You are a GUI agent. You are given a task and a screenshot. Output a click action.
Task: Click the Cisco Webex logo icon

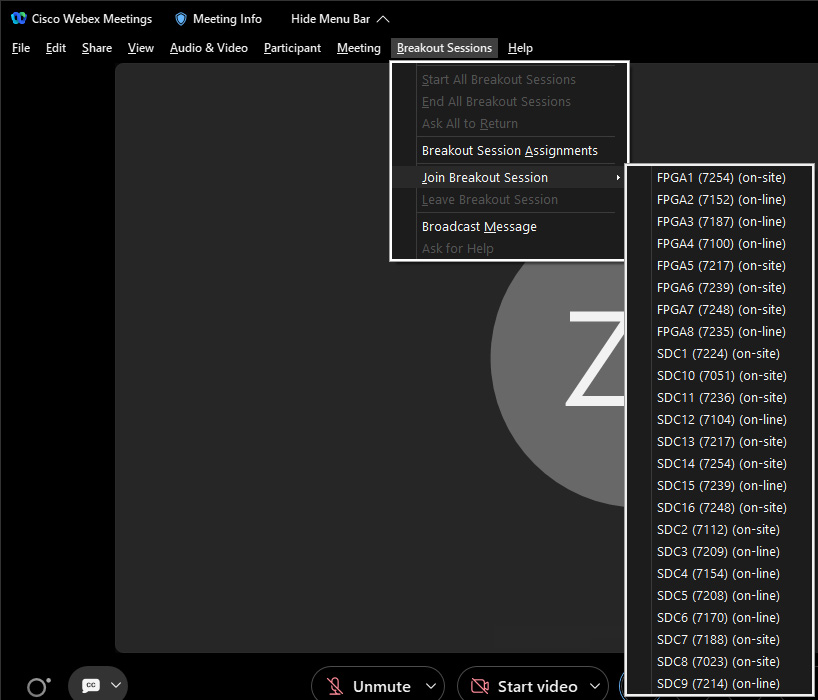point(18,19)
